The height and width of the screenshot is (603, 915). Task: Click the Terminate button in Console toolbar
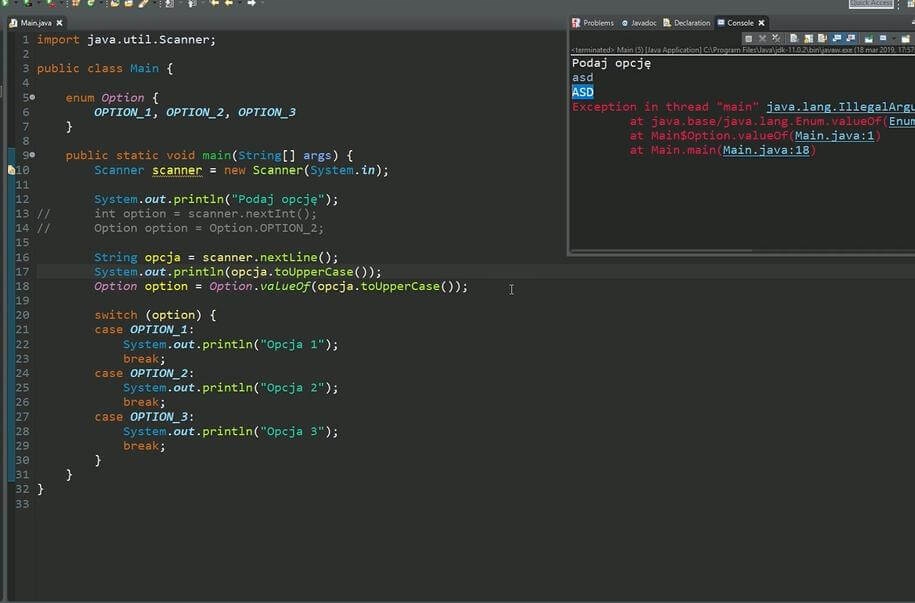tap(748, 38)
